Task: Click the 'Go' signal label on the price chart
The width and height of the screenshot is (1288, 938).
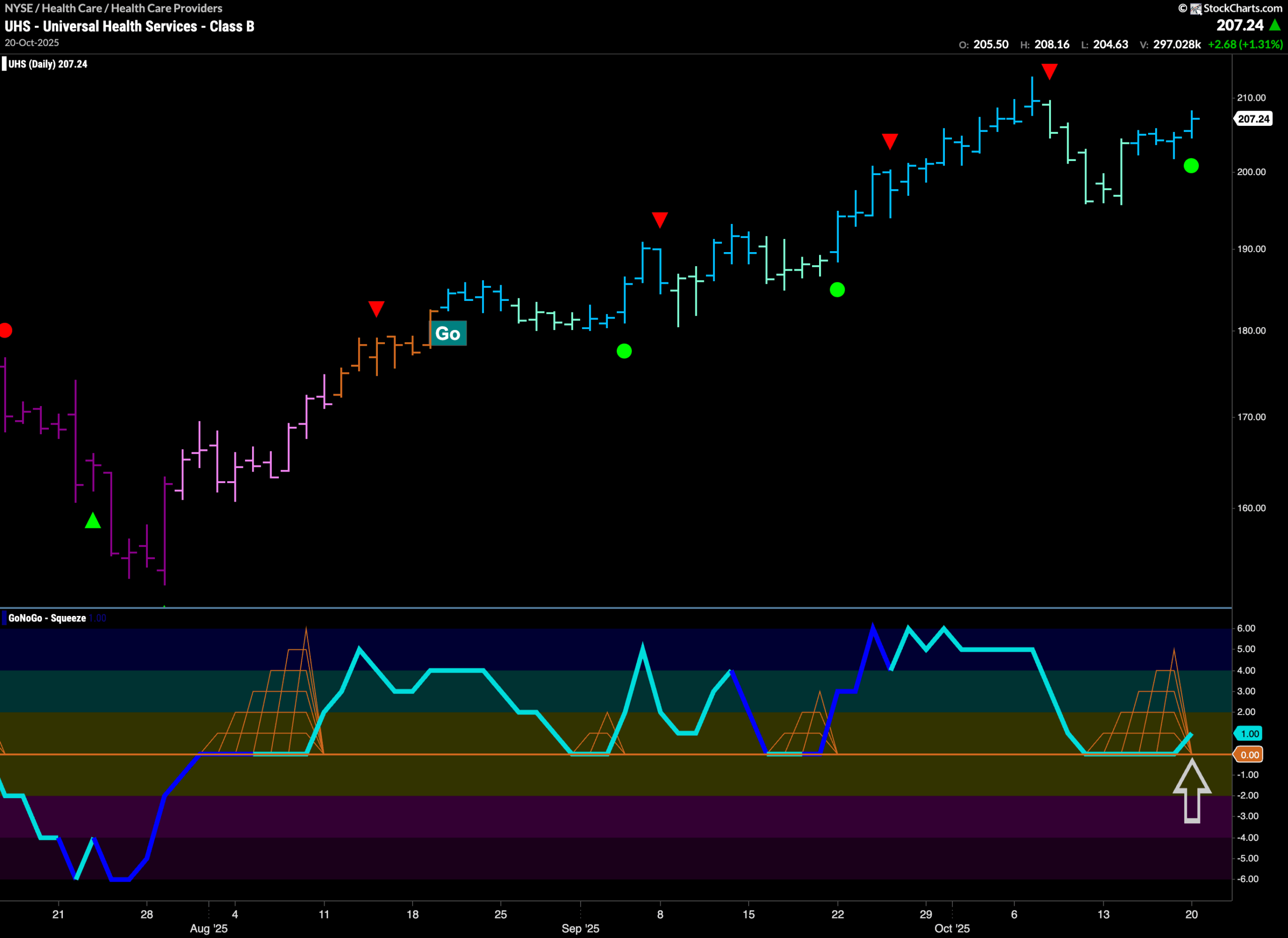Action: pos(448,334)
